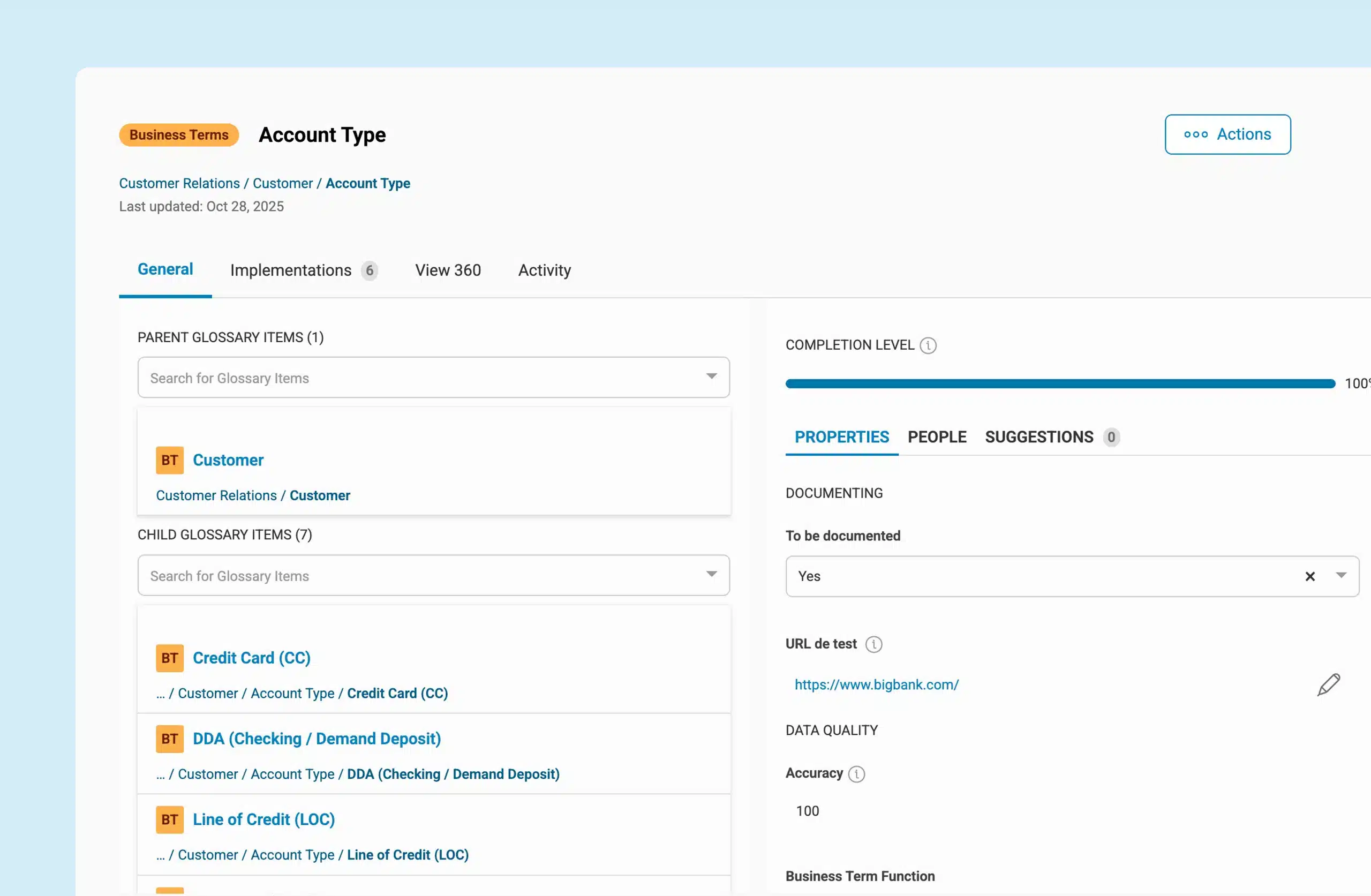
Task: Click the Implementations count badge 6
Action: (369, 270)
